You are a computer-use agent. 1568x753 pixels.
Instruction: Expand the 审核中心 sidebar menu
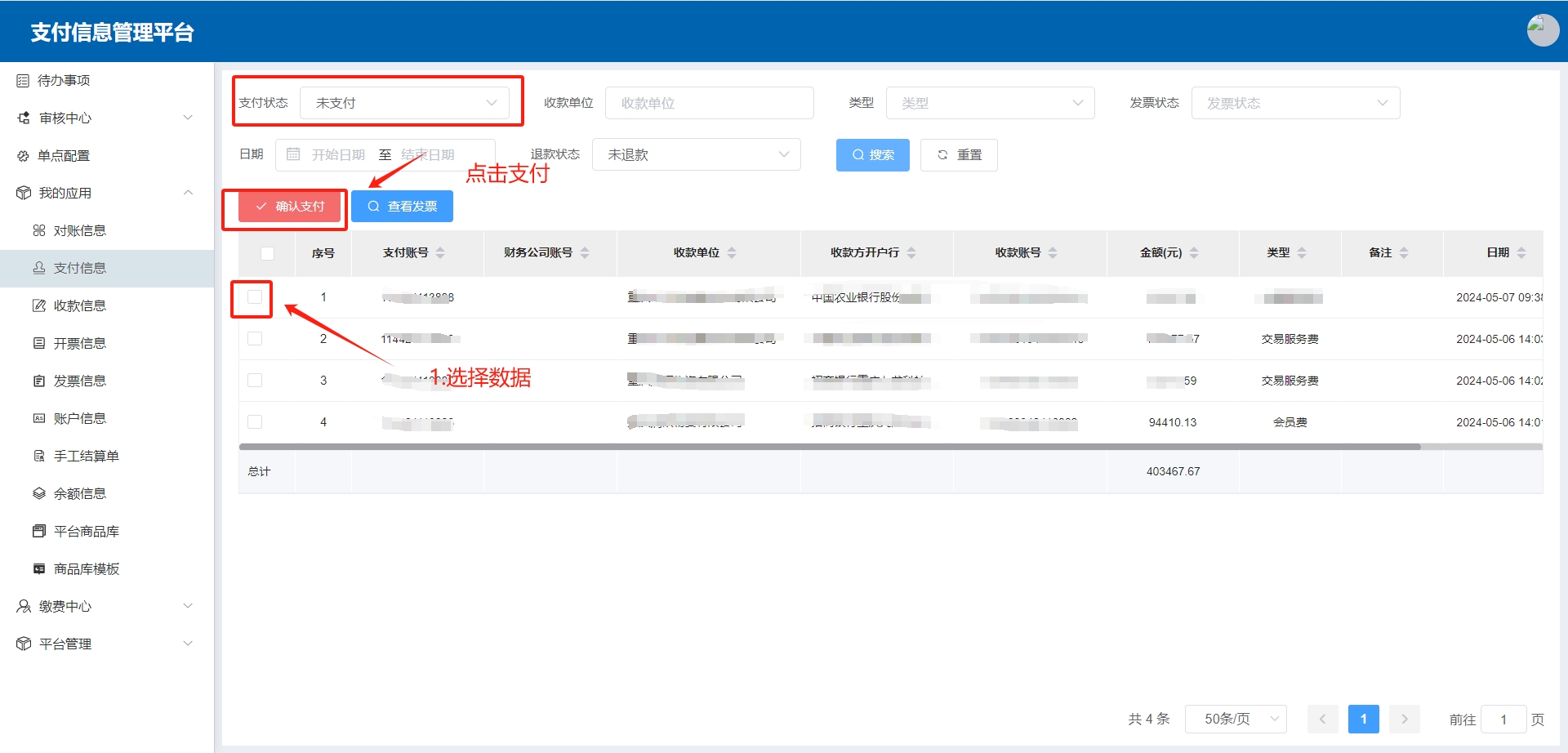106,118
